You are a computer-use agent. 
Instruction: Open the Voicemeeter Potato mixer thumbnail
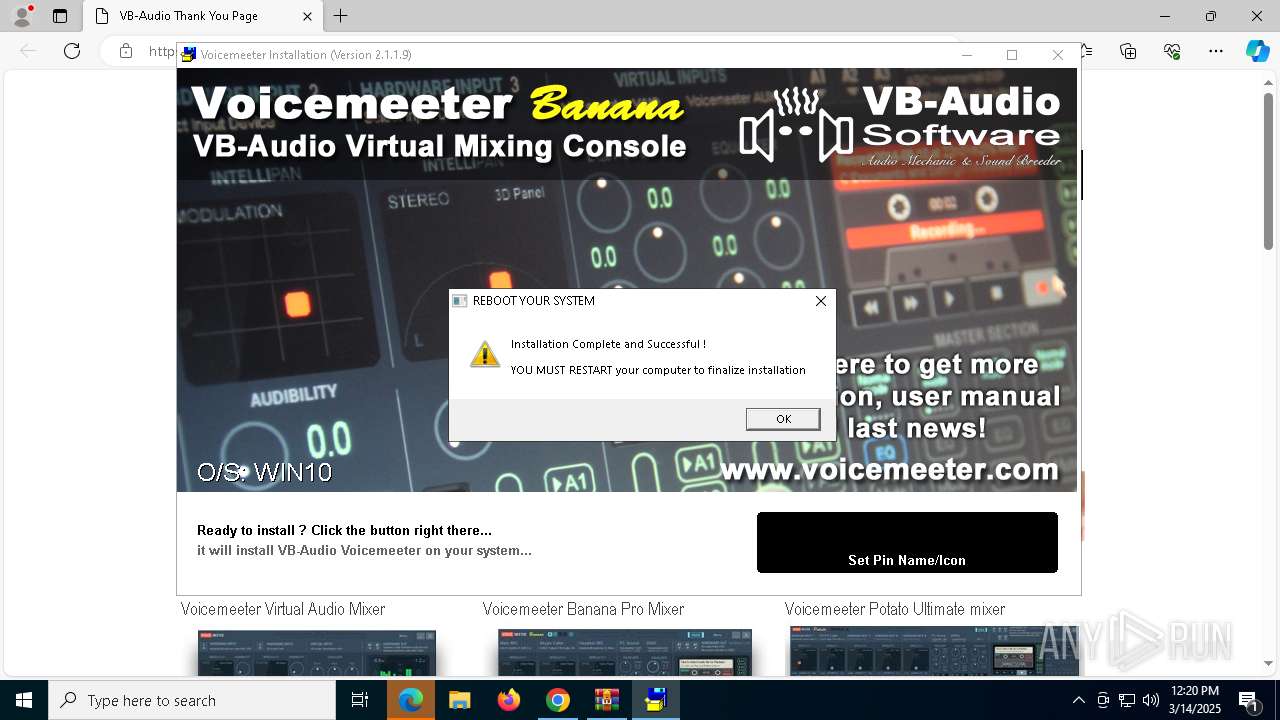pyautogui.click(x=934, y=652)
